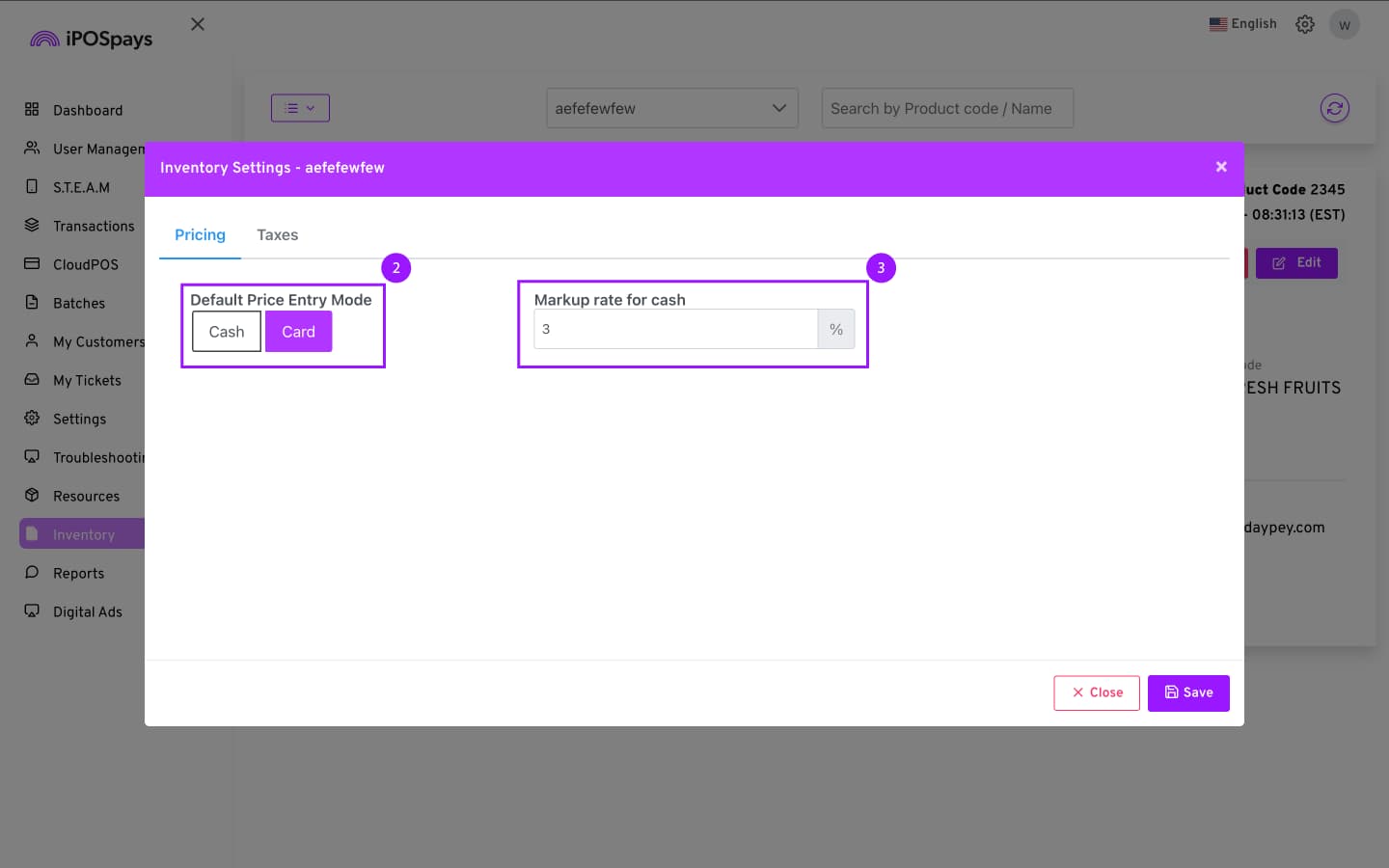Select Card as default price entry mode
The height and width of the screenshot is (868, 1389).
[298, 332]
